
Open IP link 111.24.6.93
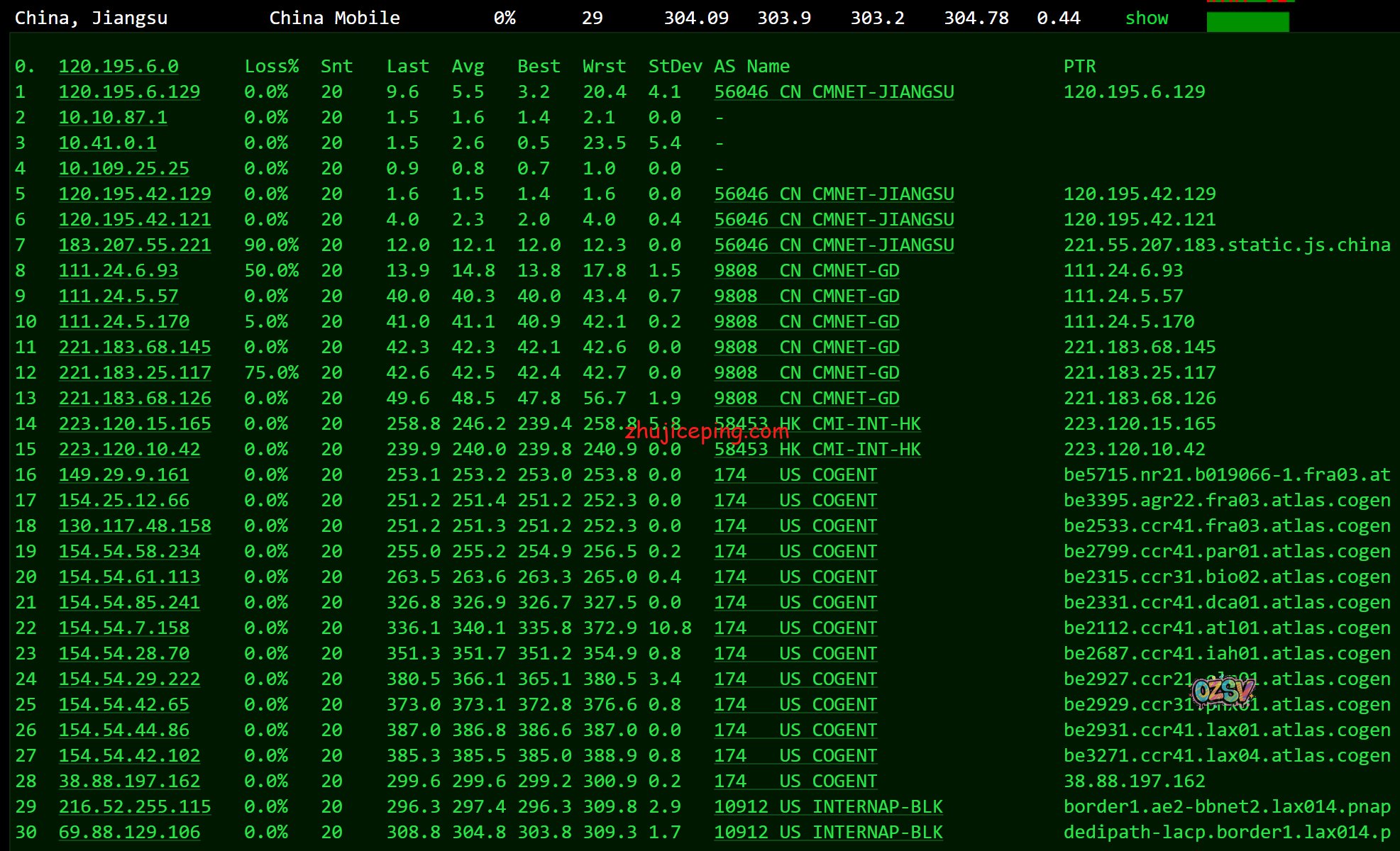point(118,271)
